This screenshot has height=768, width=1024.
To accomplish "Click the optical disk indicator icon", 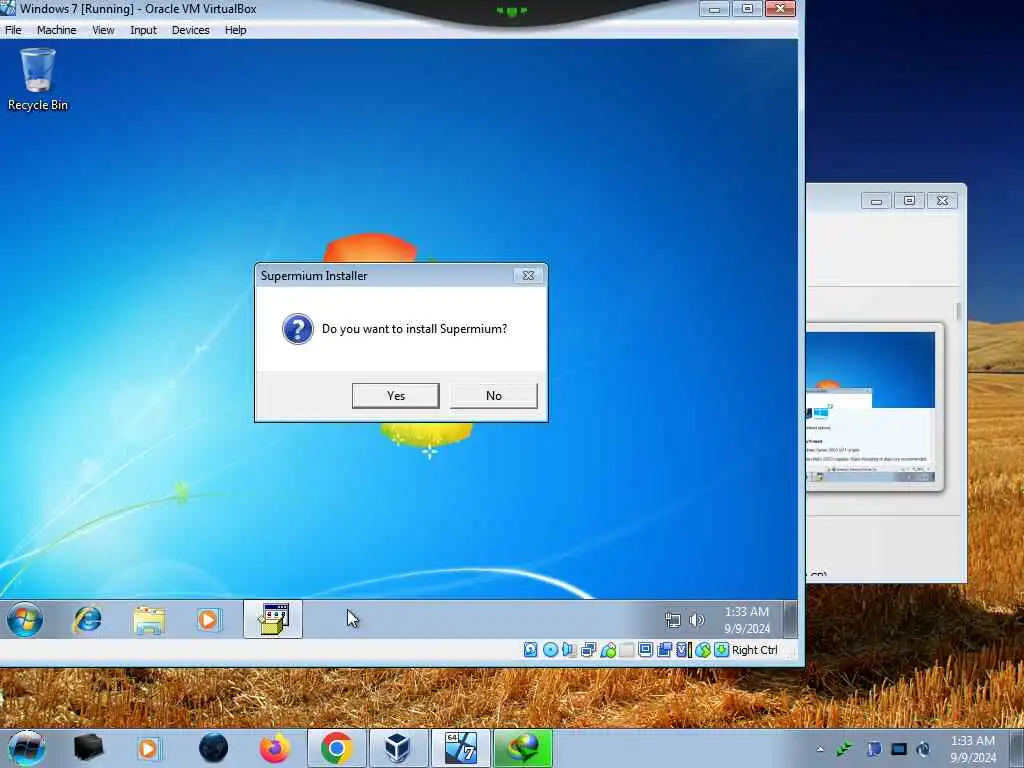I will coord(550,650).
